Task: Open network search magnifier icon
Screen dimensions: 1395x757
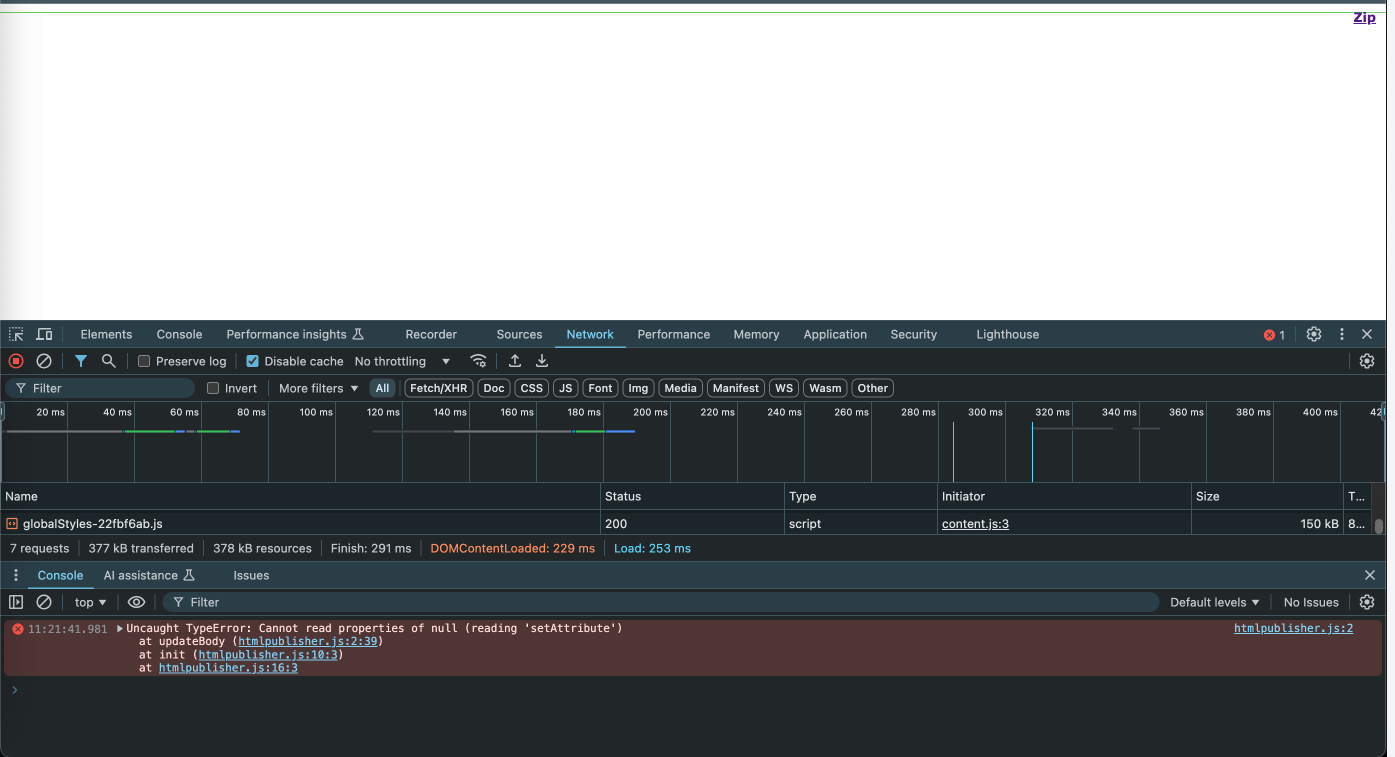Action: pos(109,361)
